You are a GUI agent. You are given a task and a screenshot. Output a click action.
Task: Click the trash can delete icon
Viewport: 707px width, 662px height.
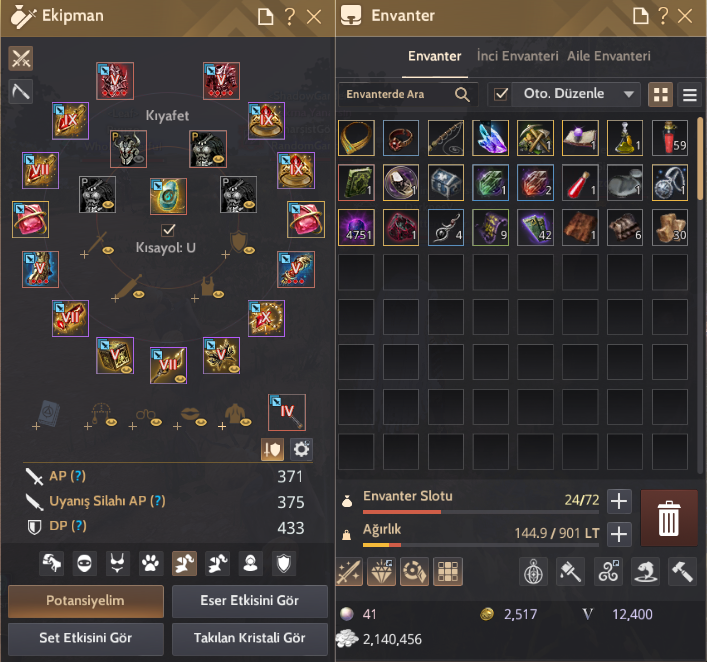(669, 518)
